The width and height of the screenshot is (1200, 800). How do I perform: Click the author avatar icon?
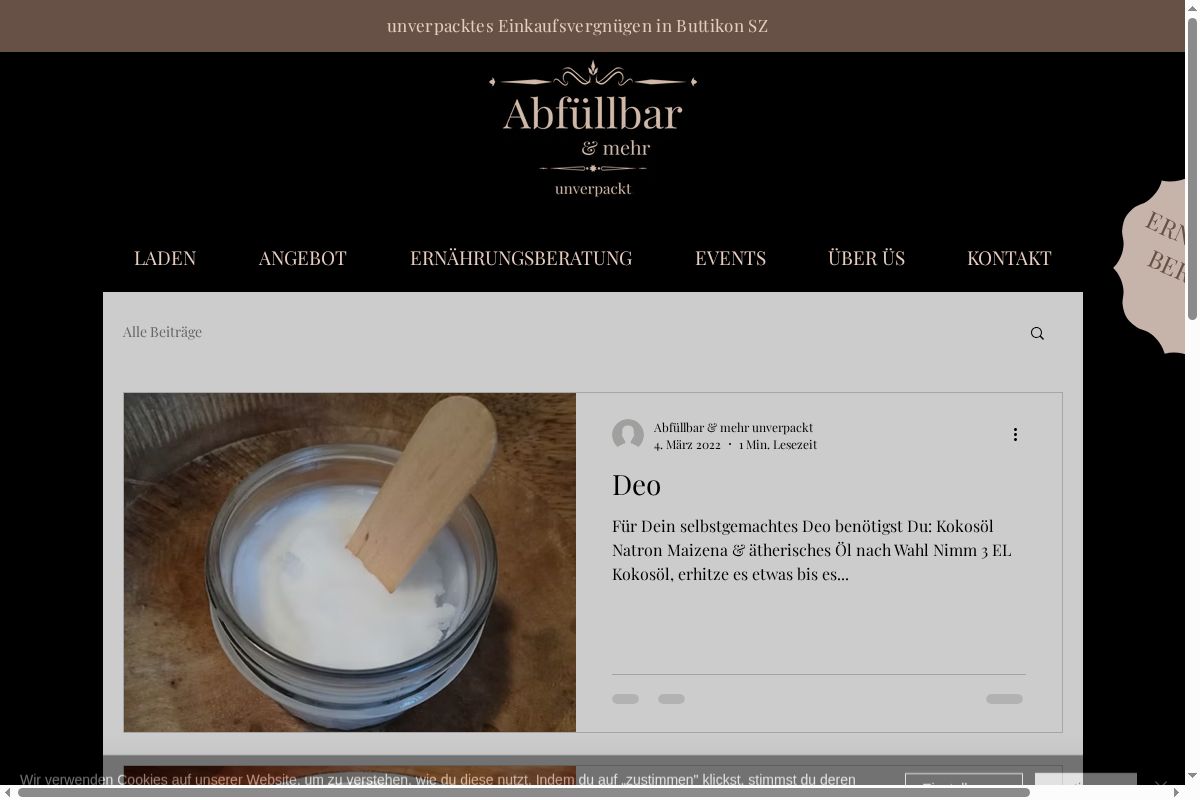pyautogui.click(x=628, y=435)
